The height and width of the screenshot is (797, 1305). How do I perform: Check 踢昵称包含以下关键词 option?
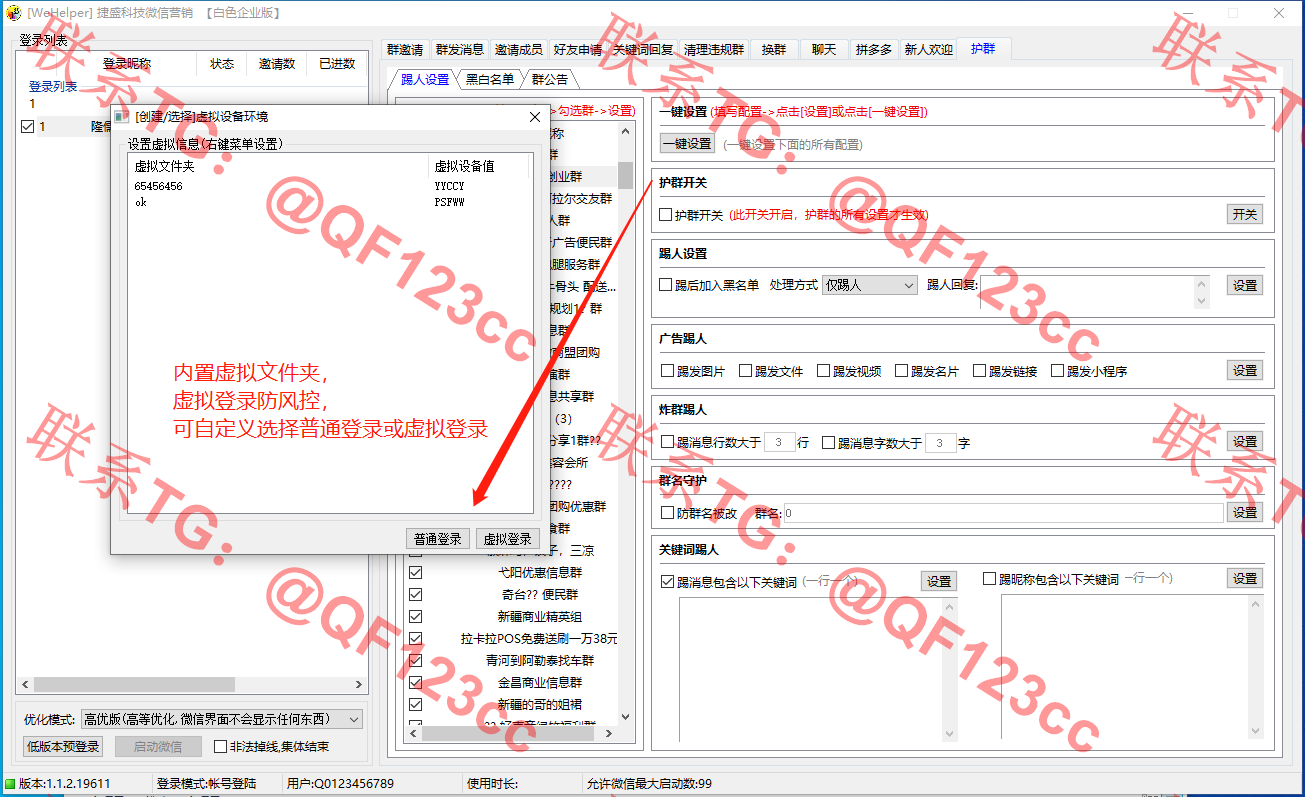coord(990,578)
